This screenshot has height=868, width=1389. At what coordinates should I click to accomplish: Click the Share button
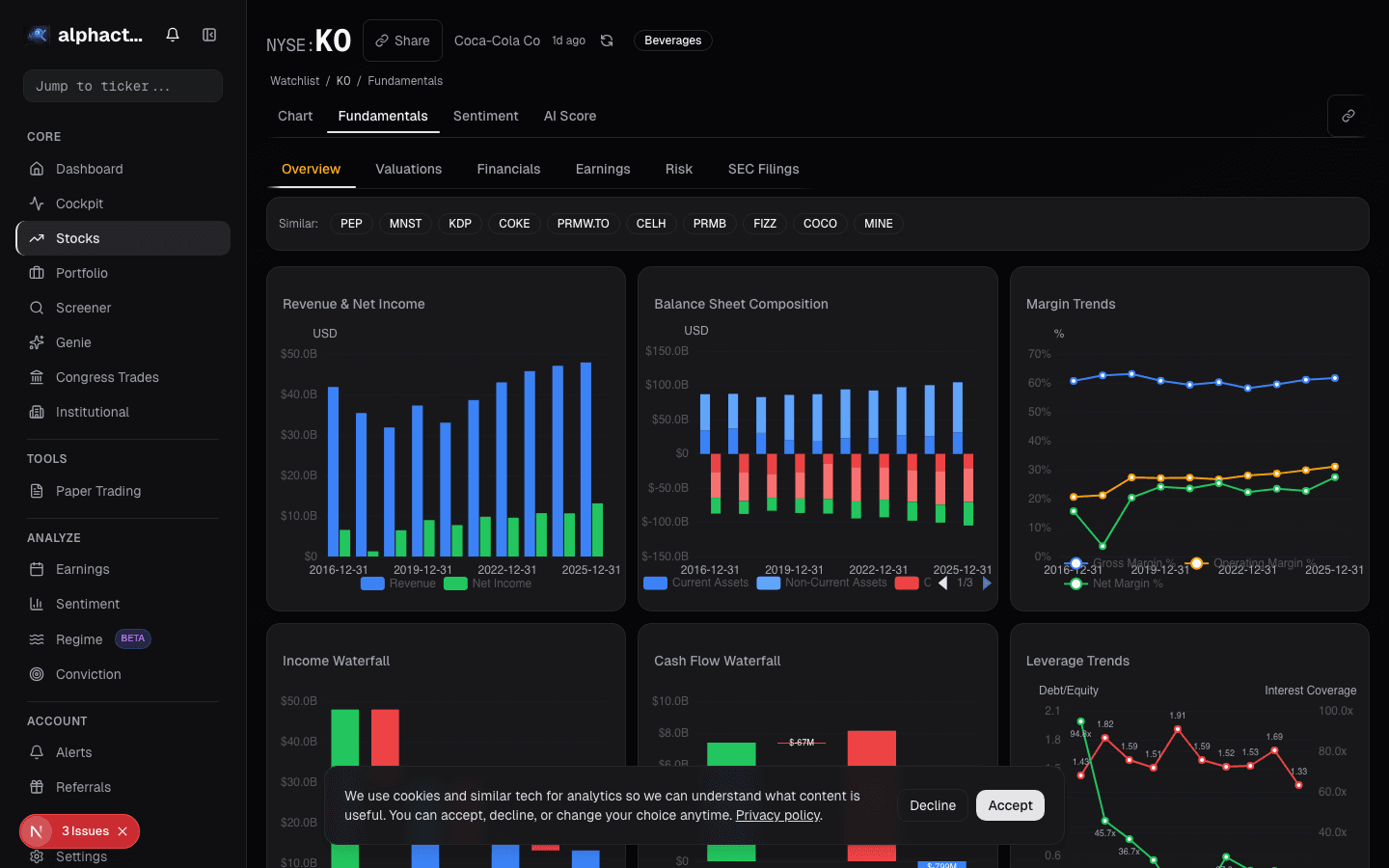(x=402, y=41)
